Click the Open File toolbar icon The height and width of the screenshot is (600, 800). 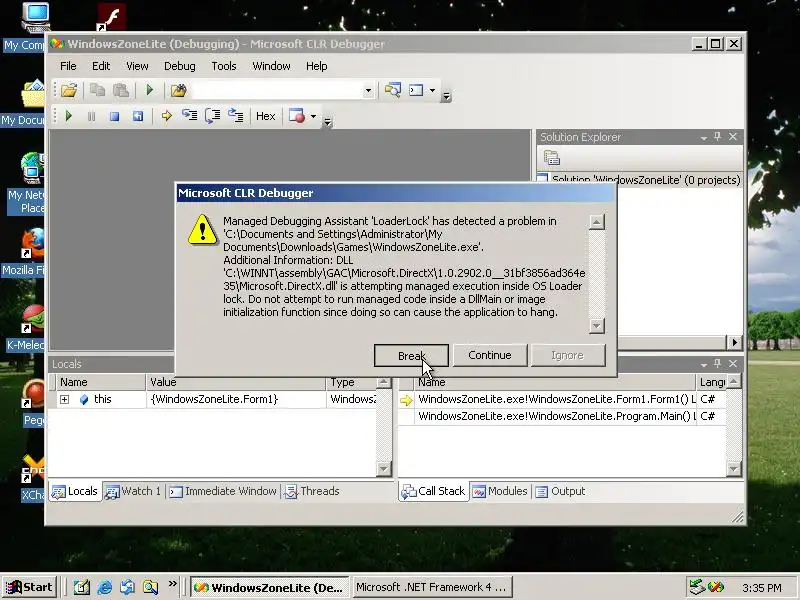pos(69,91)
